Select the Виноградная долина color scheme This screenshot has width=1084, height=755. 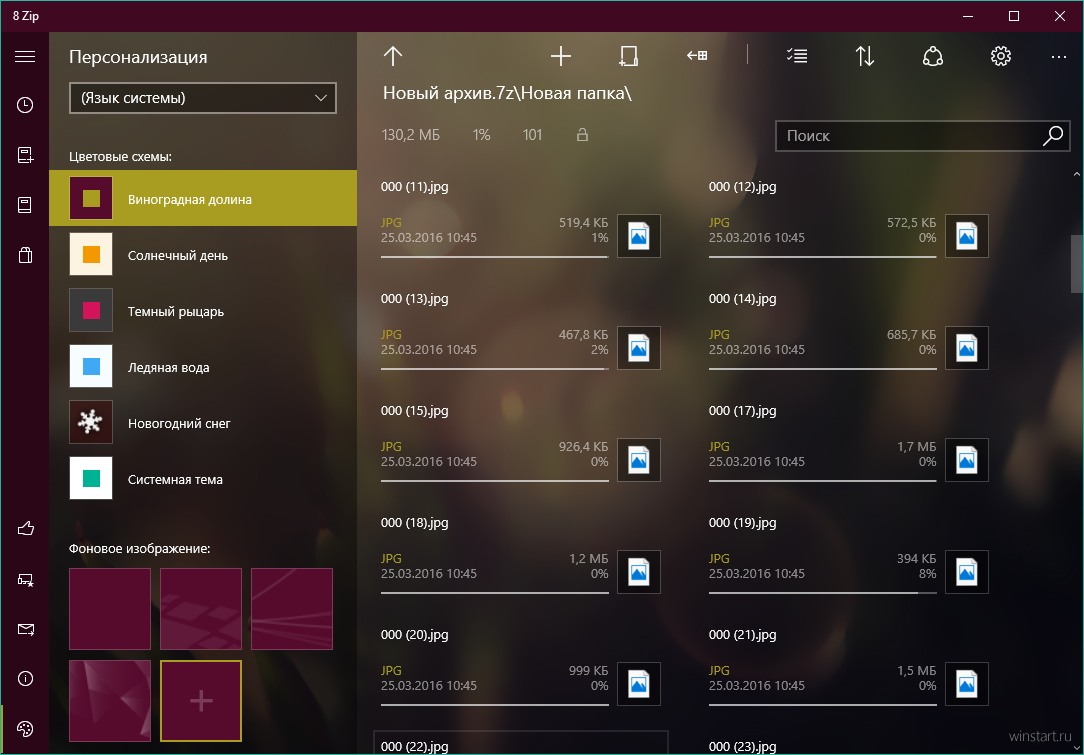(x=203, y=198)
